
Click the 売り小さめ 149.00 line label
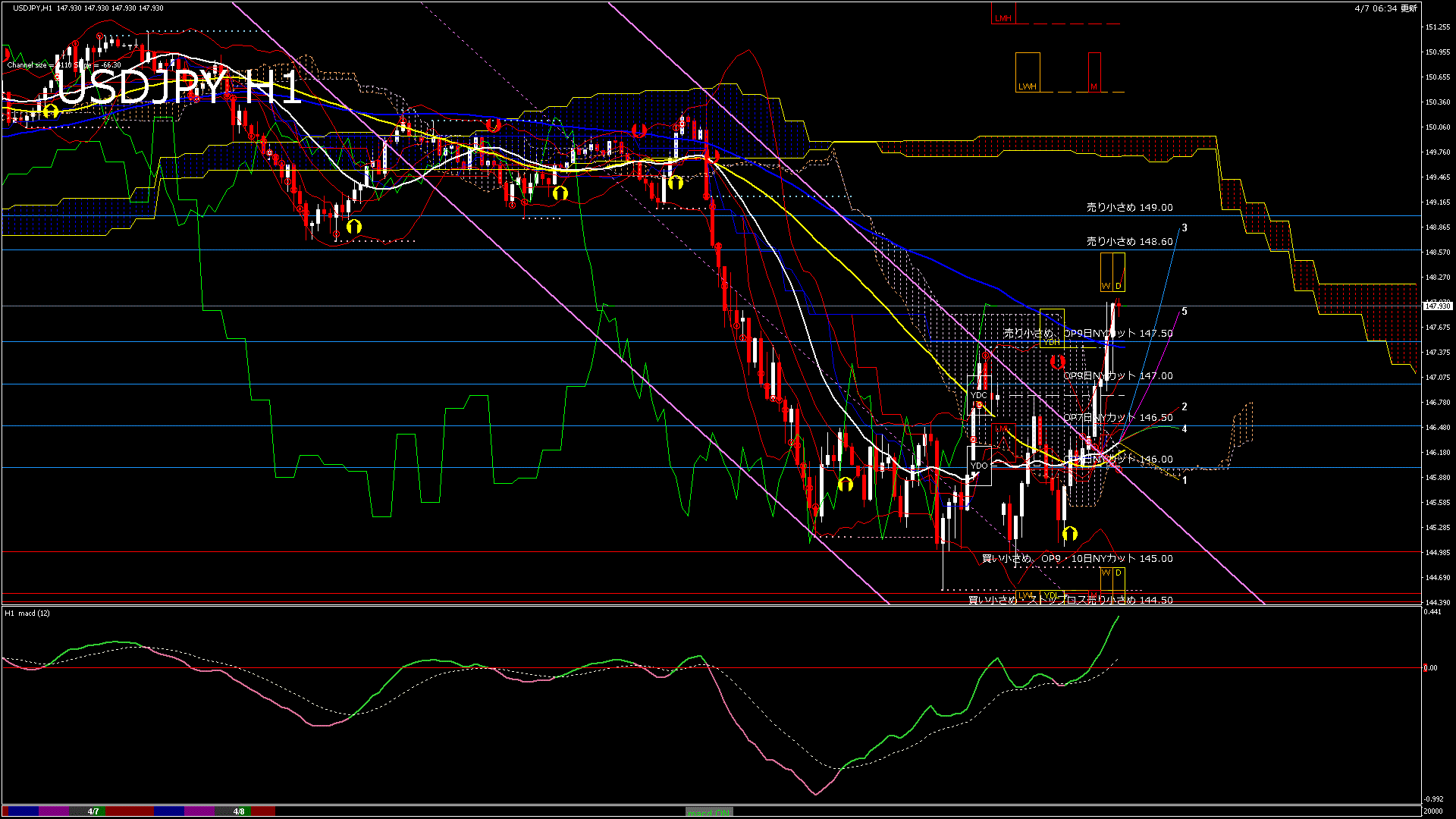tap(1129, 207)
